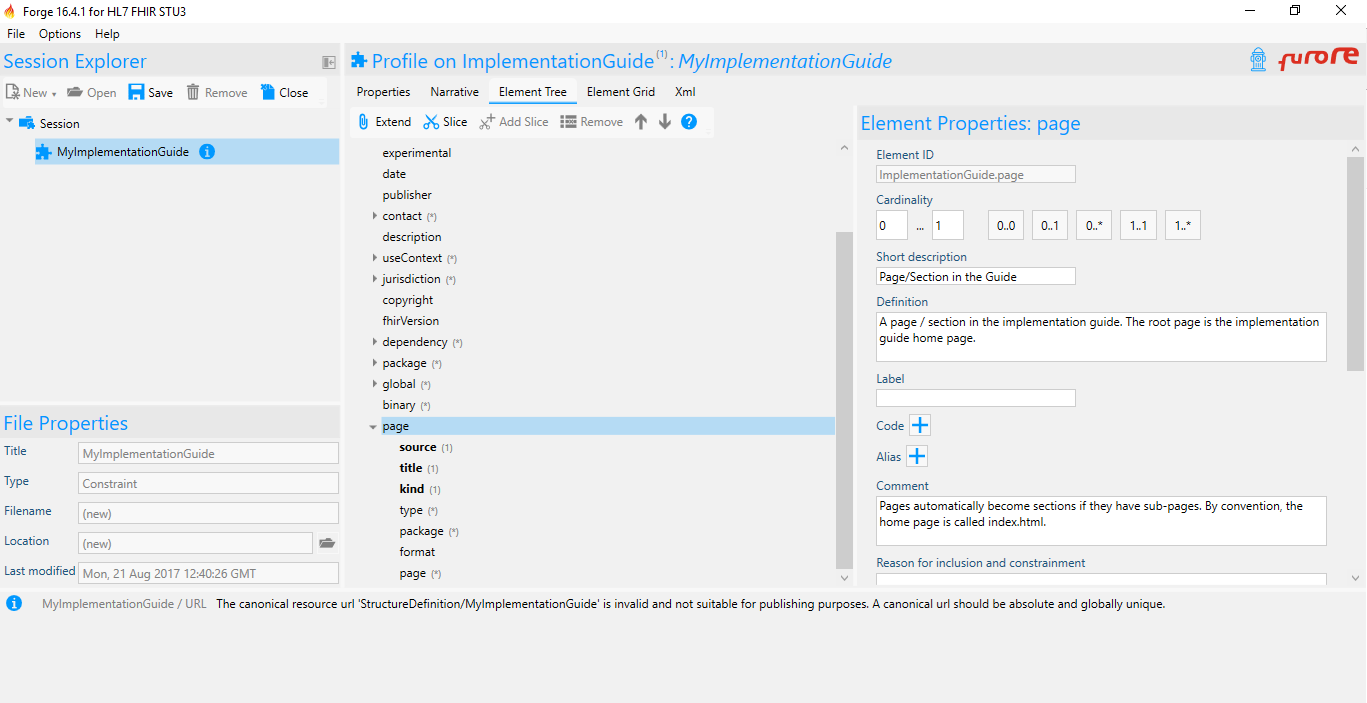This screenshot has width=1367, height=703.
Task: Click the Add Slice icon
Action: coord(487,122)
